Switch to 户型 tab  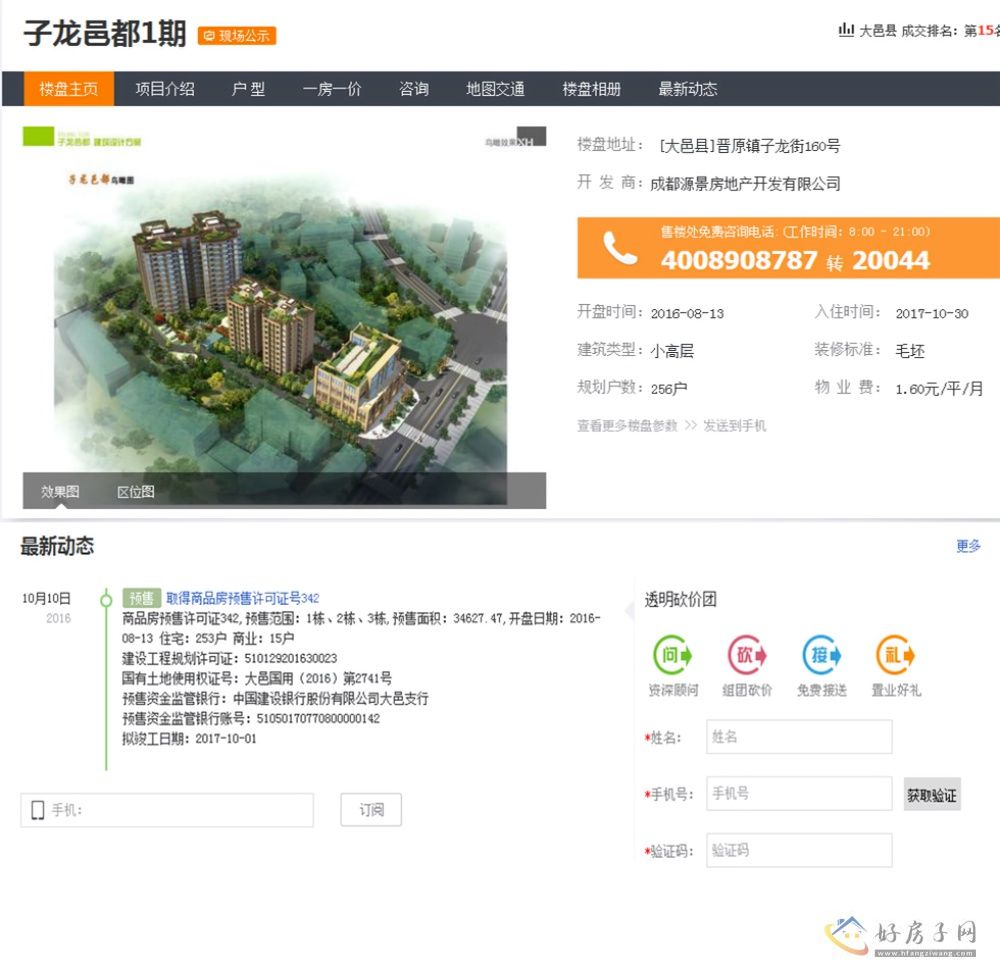coord(248,89)
